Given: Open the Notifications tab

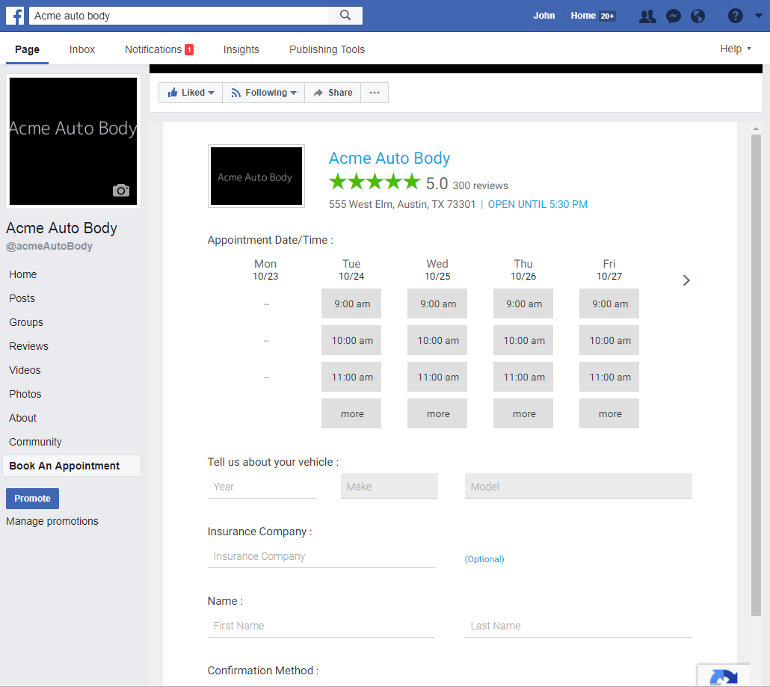Looking at the screenshot, I should [x=159, y=49].
